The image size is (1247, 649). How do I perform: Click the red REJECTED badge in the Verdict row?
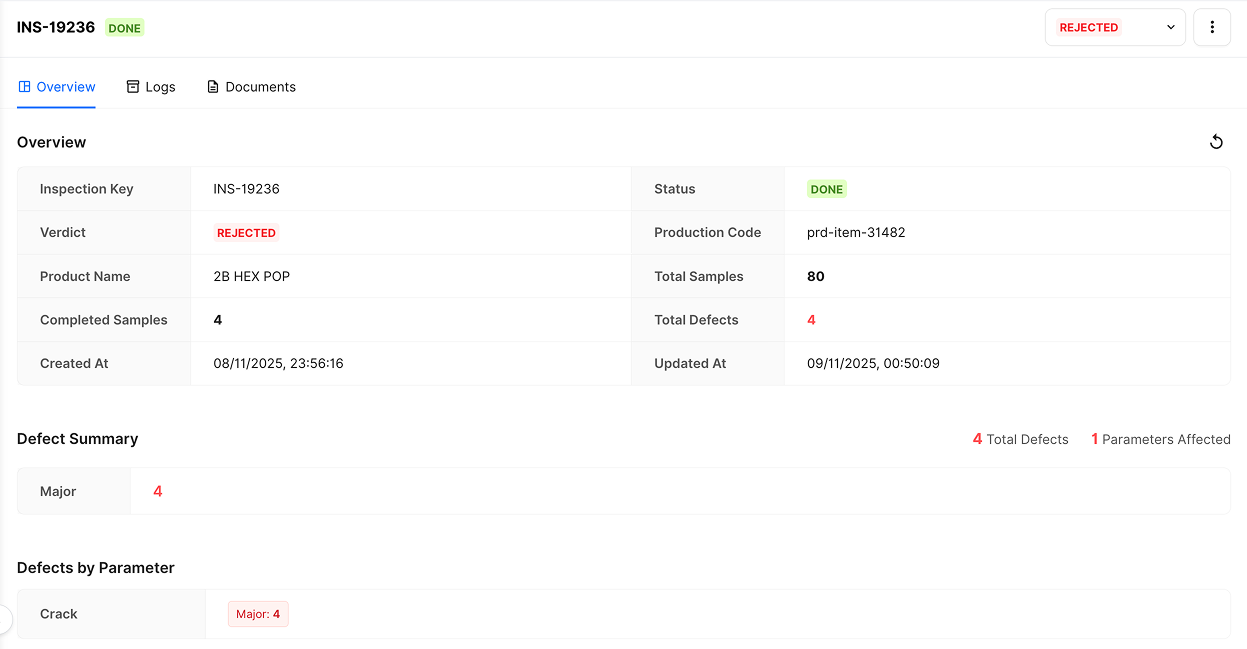click(x=246, y=233)
